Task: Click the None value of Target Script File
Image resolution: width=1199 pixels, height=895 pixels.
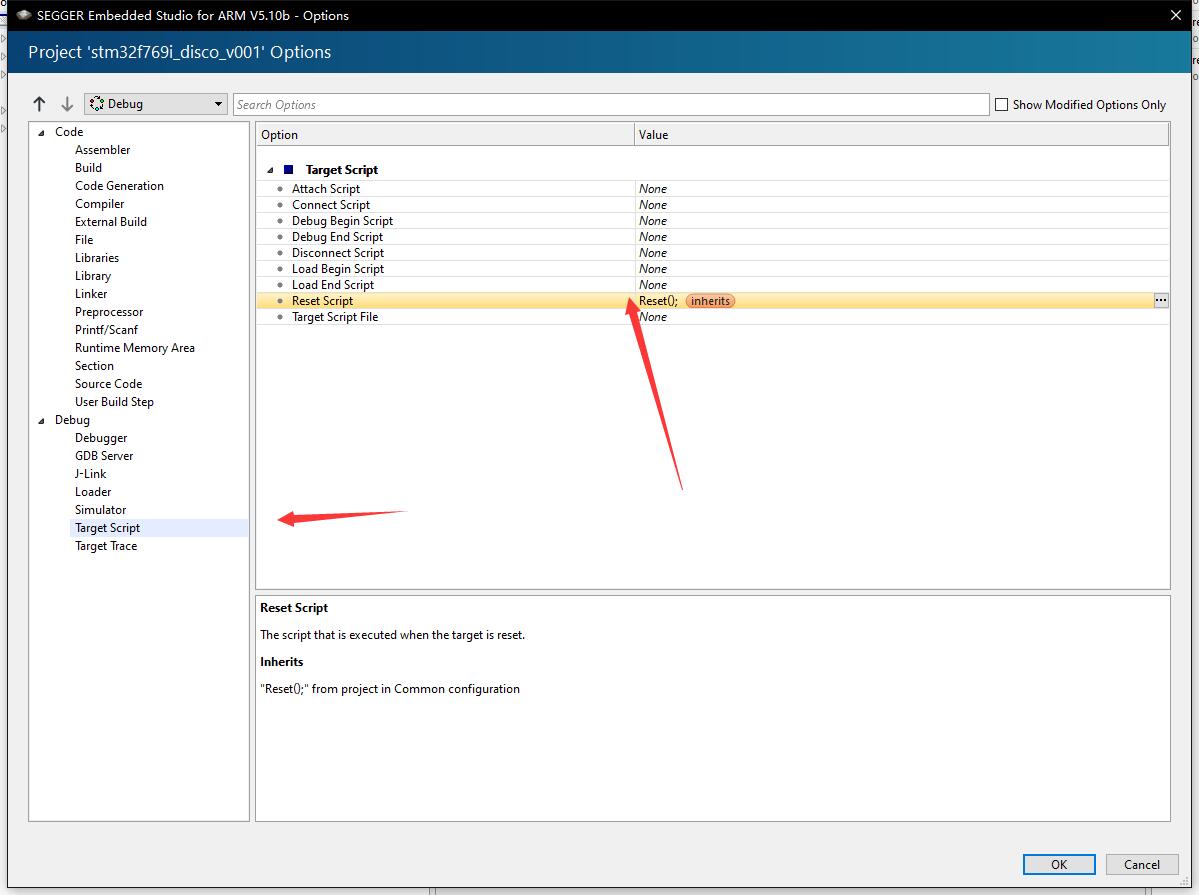Action: click(653, 317)
